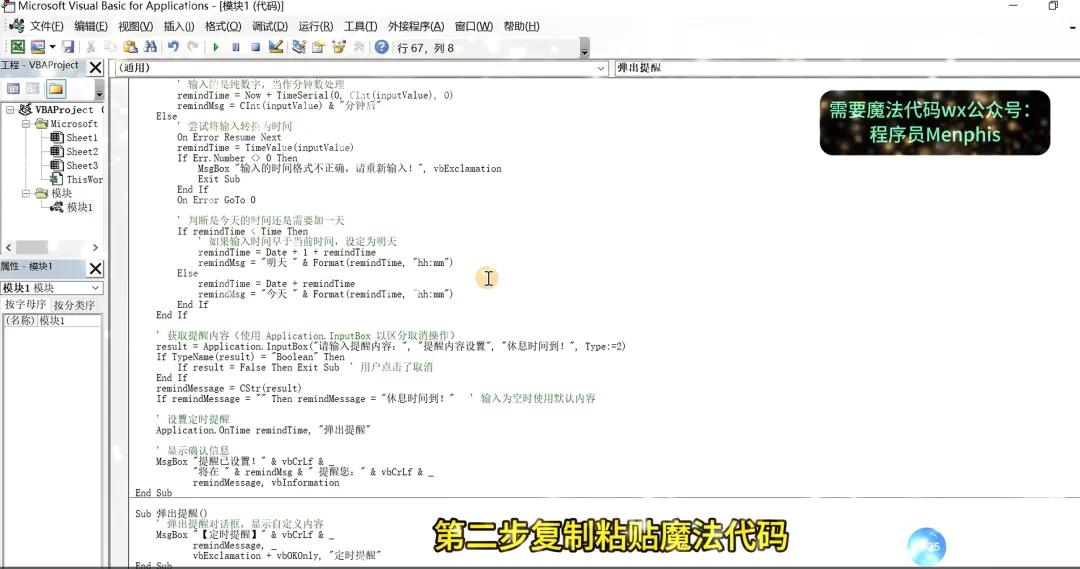Open Project Explorer toolbar icon
The width and height of the screenshot is (1080, 569).
coord(298,47)
